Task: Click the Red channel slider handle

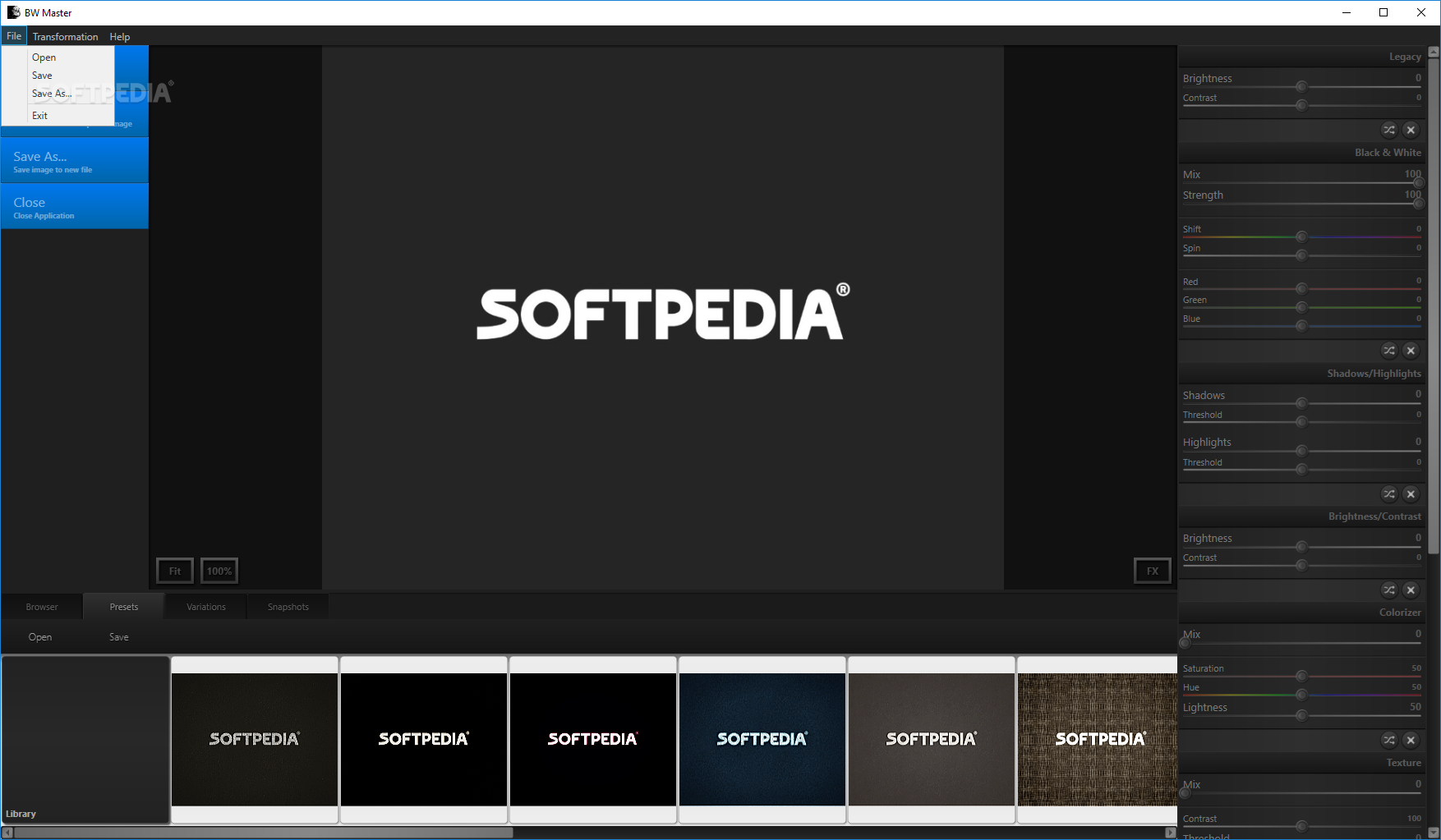Action: 1301,288
